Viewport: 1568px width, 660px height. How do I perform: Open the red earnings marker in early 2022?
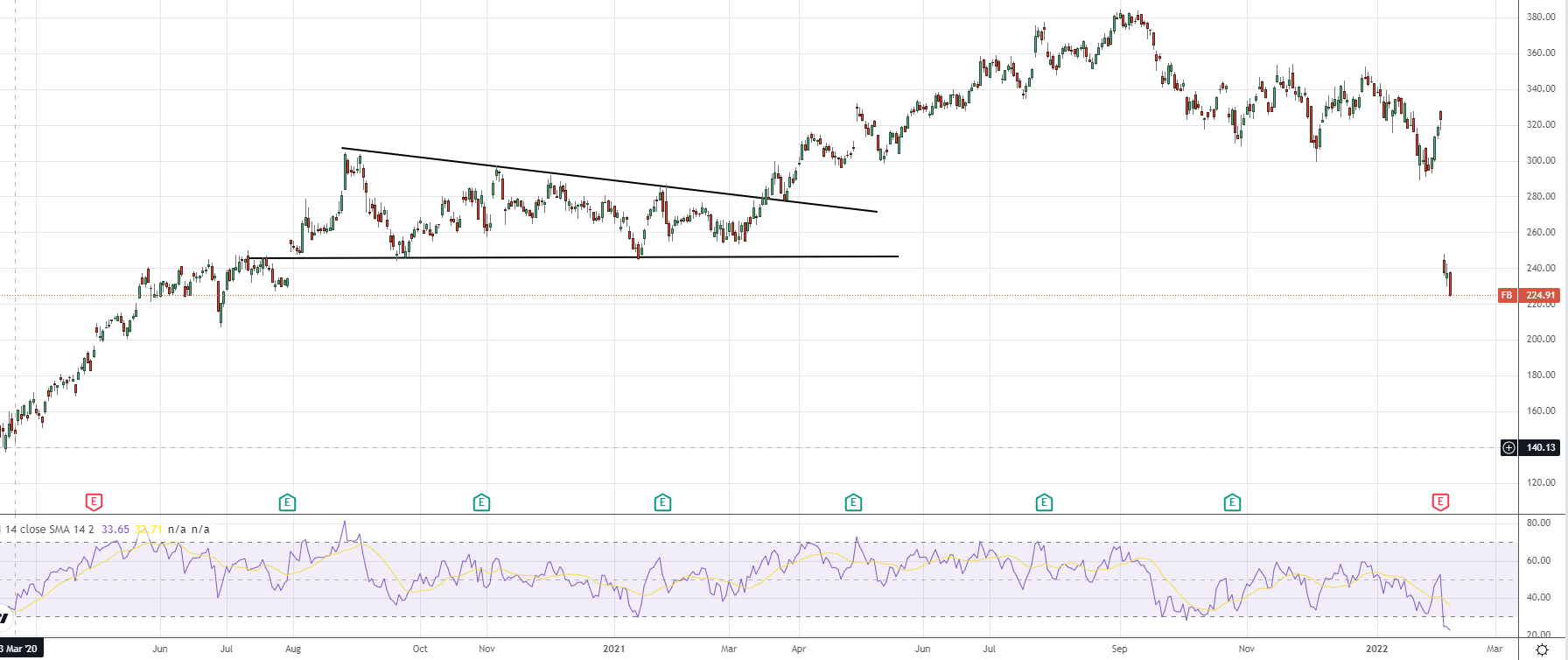coord(1440,502)
